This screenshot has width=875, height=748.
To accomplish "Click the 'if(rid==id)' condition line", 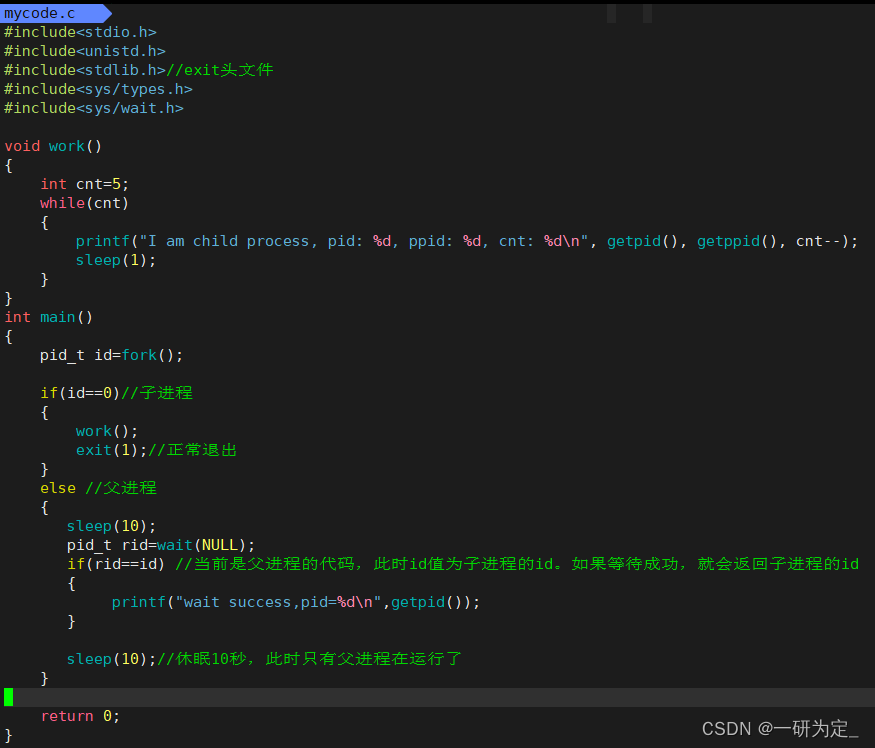I will [x=463, y=564].
